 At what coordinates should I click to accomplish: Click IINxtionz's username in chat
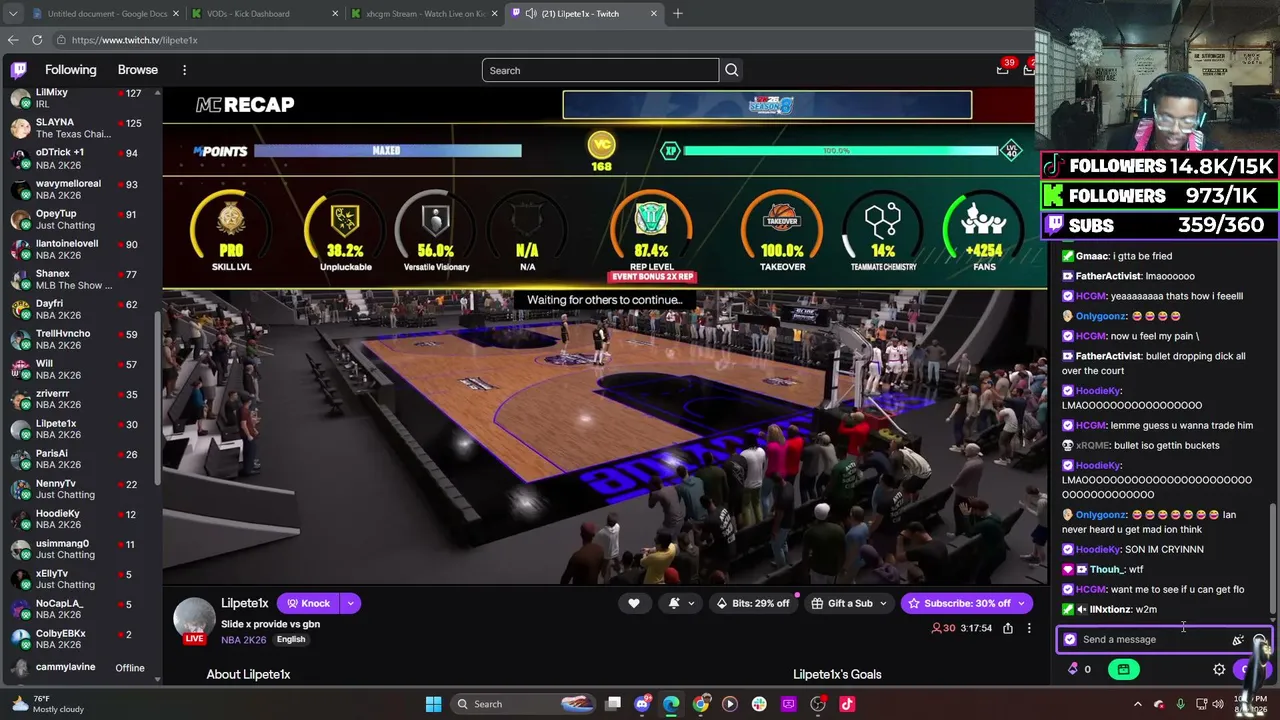tap(1110, 609)
